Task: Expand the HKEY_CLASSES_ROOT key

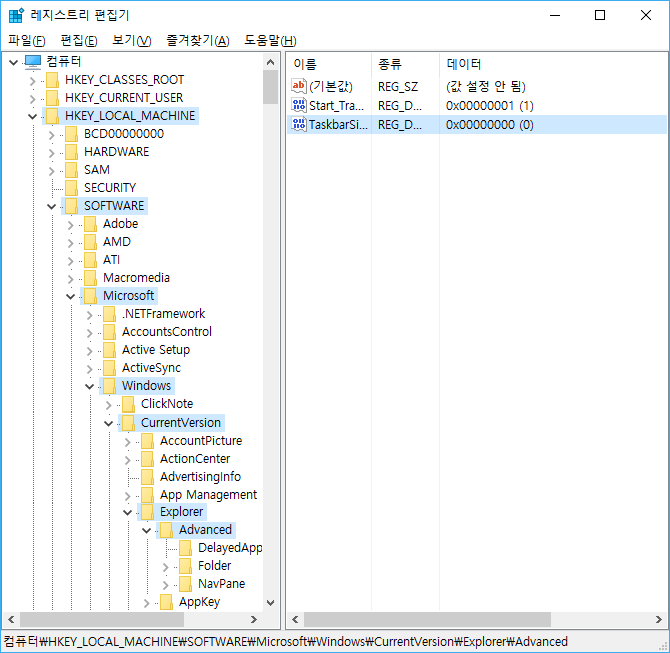Action: [32, 81]
